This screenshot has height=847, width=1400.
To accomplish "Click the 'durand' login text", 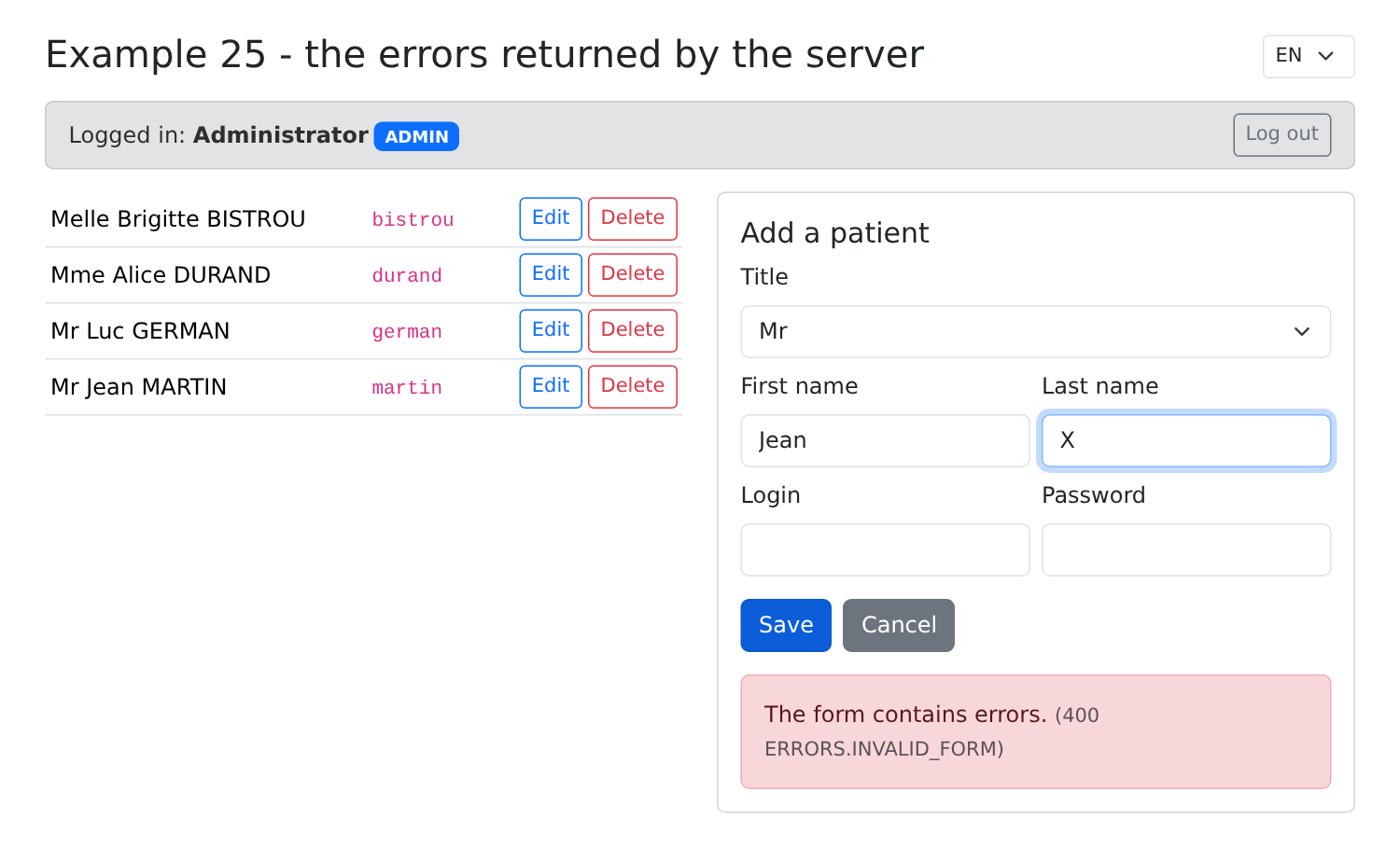I will click(x=407, y=276).
